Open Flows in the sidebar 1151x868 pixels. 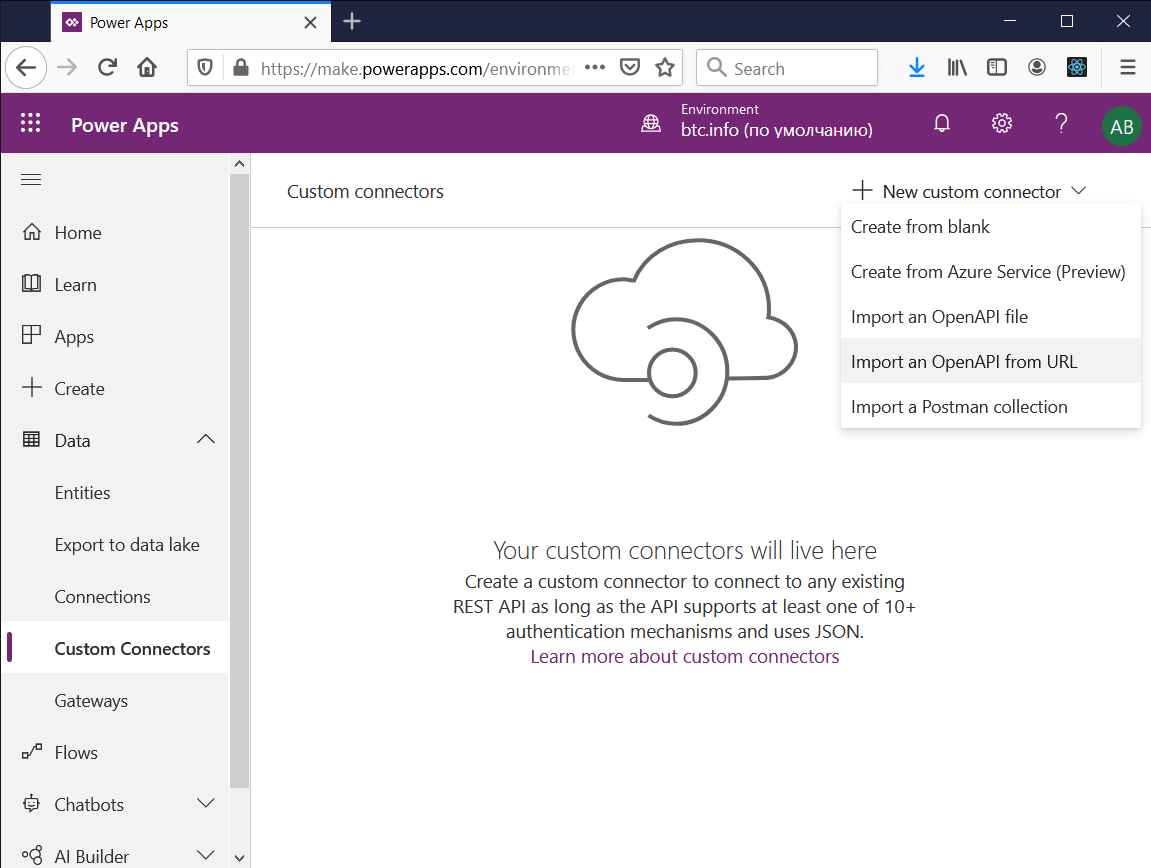[x=115, y=753]
